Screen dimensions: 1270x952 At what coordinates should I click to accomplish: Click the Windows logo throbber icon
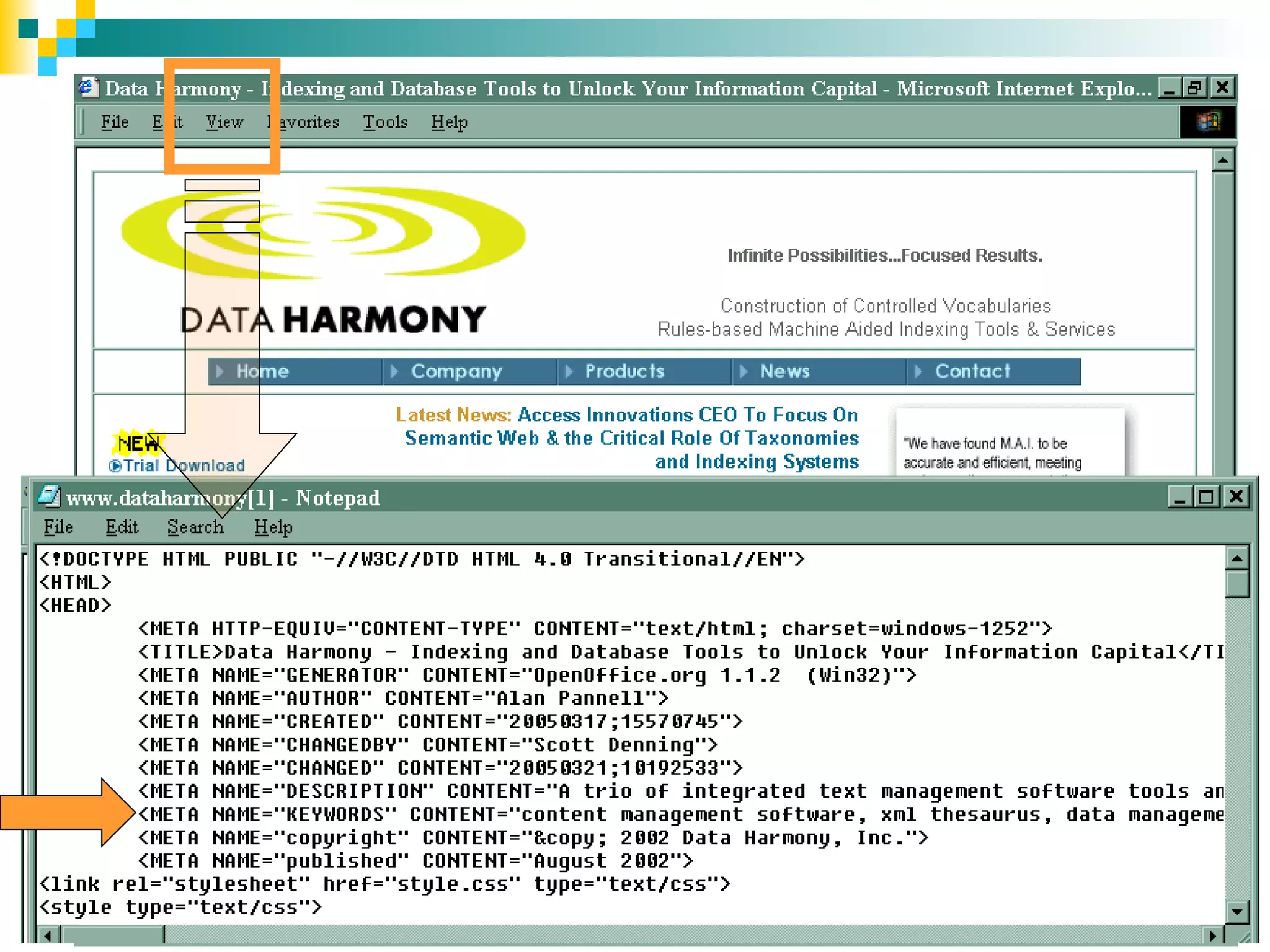pyautogui.click(x=1207, y=121)
